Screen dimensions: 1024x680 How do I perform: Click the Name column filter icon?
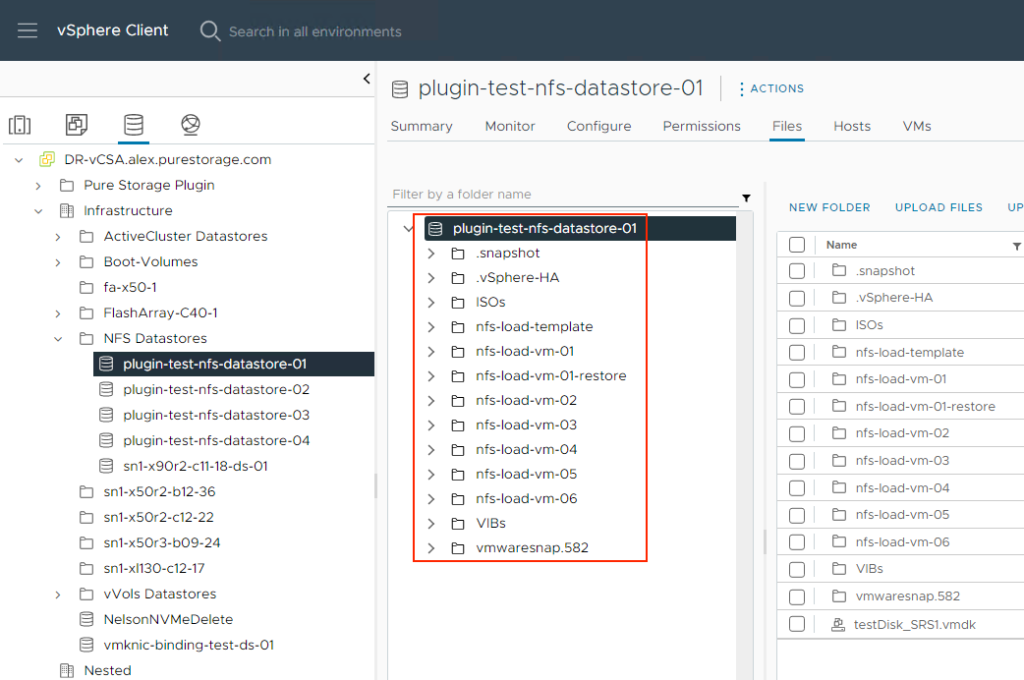coord(1017,246)
